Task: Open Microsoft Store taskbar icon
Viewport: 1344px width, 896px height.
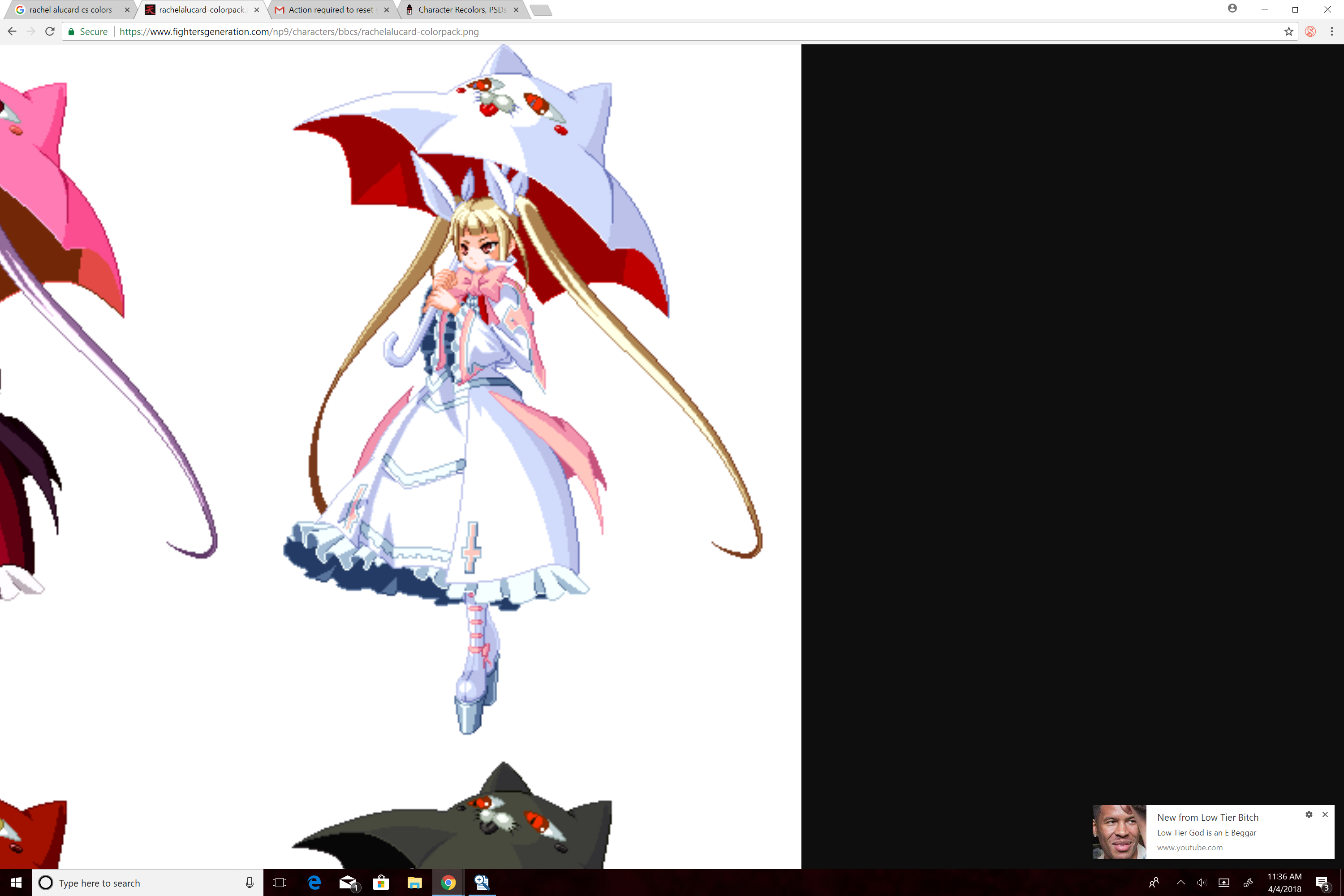Action: point(380,883)
